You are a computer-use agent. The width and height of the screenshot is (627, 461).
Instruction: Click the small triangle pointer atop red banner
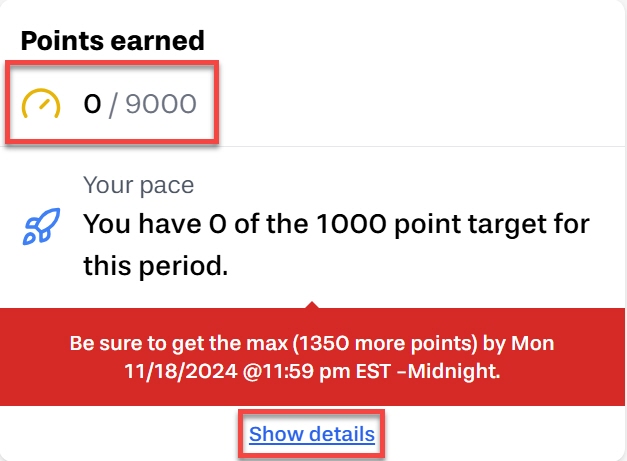(x=312, y=305)
